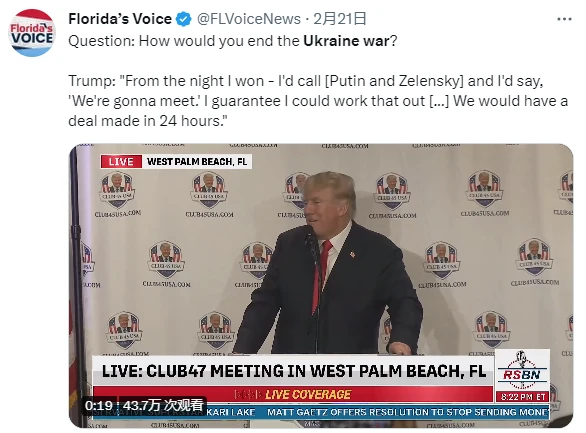Open the Florida's Voice profile avatar
The image size is (586, 433).
[32, 33]
